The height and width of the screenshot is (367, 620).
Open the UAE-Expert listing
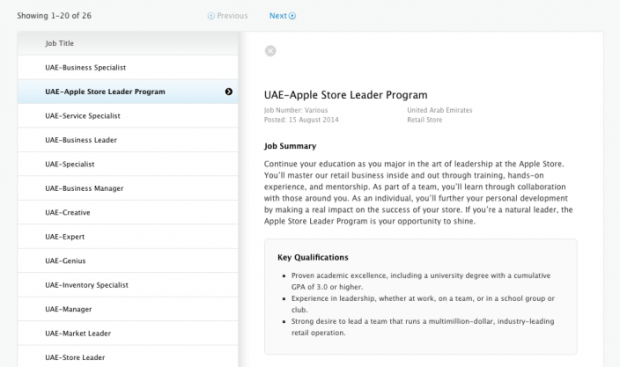point(128,236)
